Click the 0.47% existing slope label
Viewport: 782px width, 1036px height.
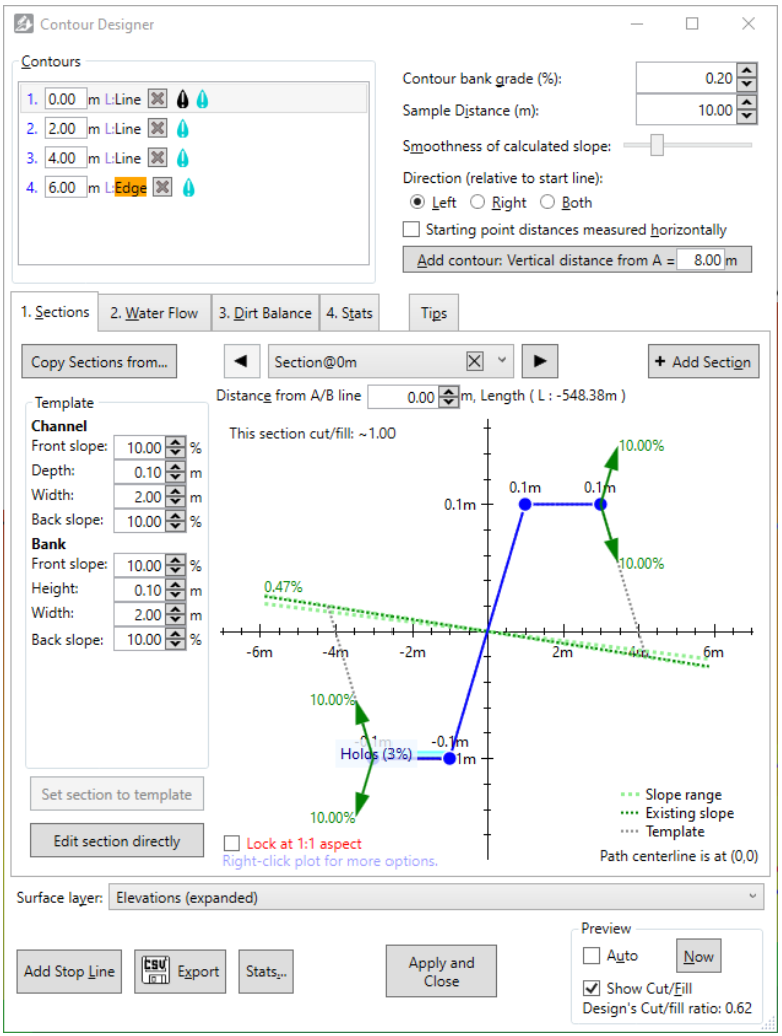(x=283, y=587)
